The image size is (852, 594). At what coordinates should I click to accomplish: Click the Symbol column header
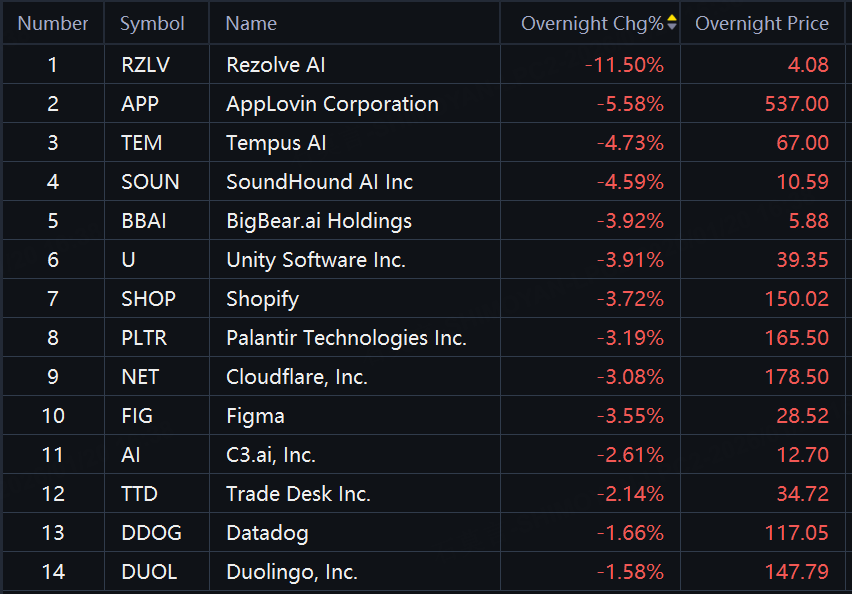click(x=152, y=23)
